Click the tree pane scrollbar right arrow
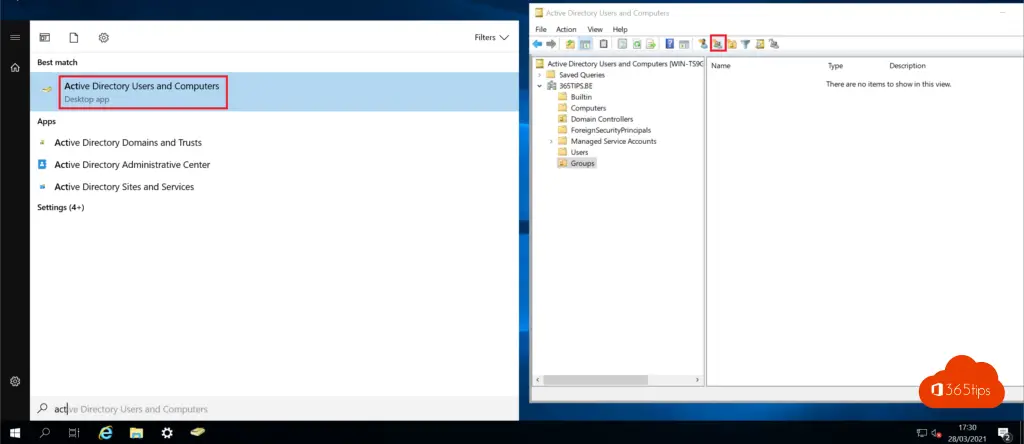The width and height of the screenshot is (1024, 444). pos(699,379)
